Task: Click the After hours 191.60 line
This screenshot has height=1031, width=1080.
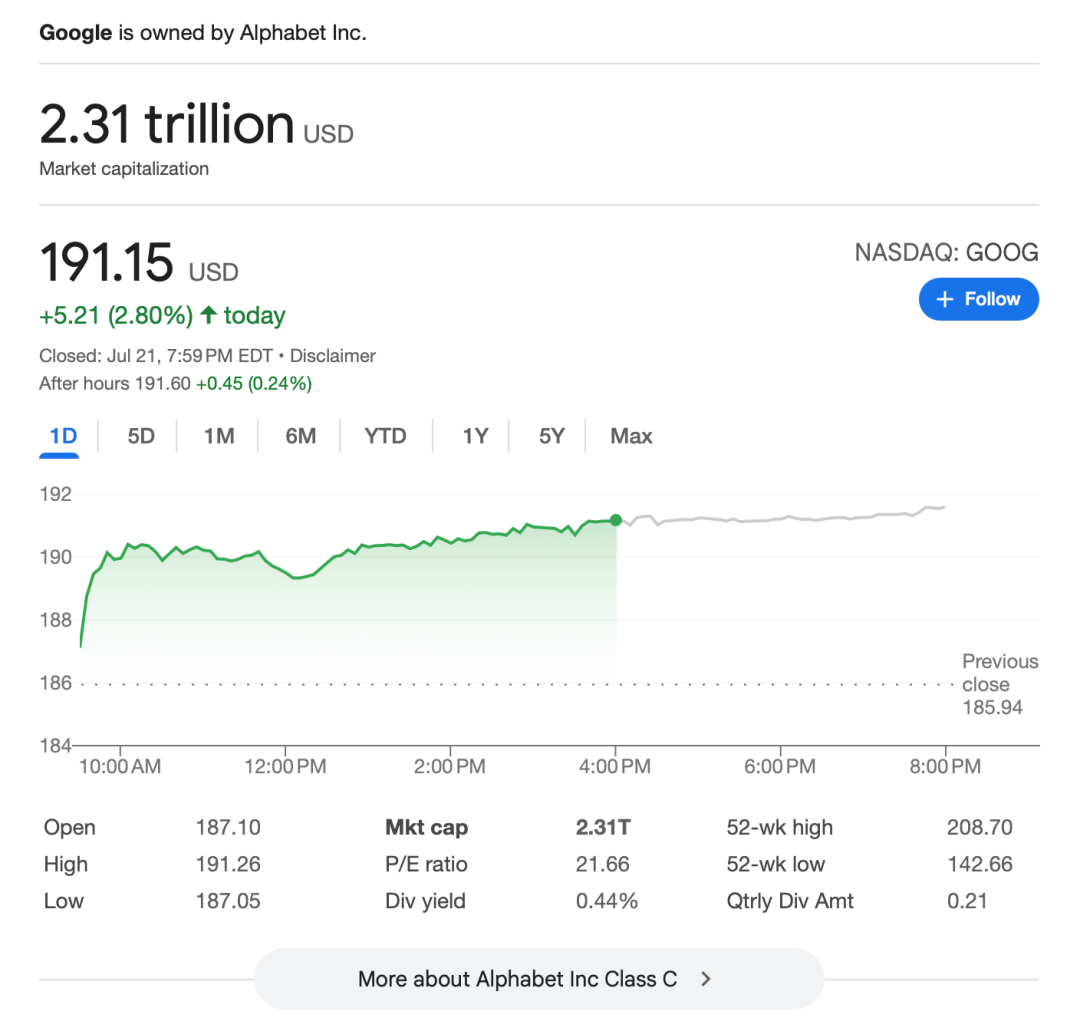Action: [176, 384]
